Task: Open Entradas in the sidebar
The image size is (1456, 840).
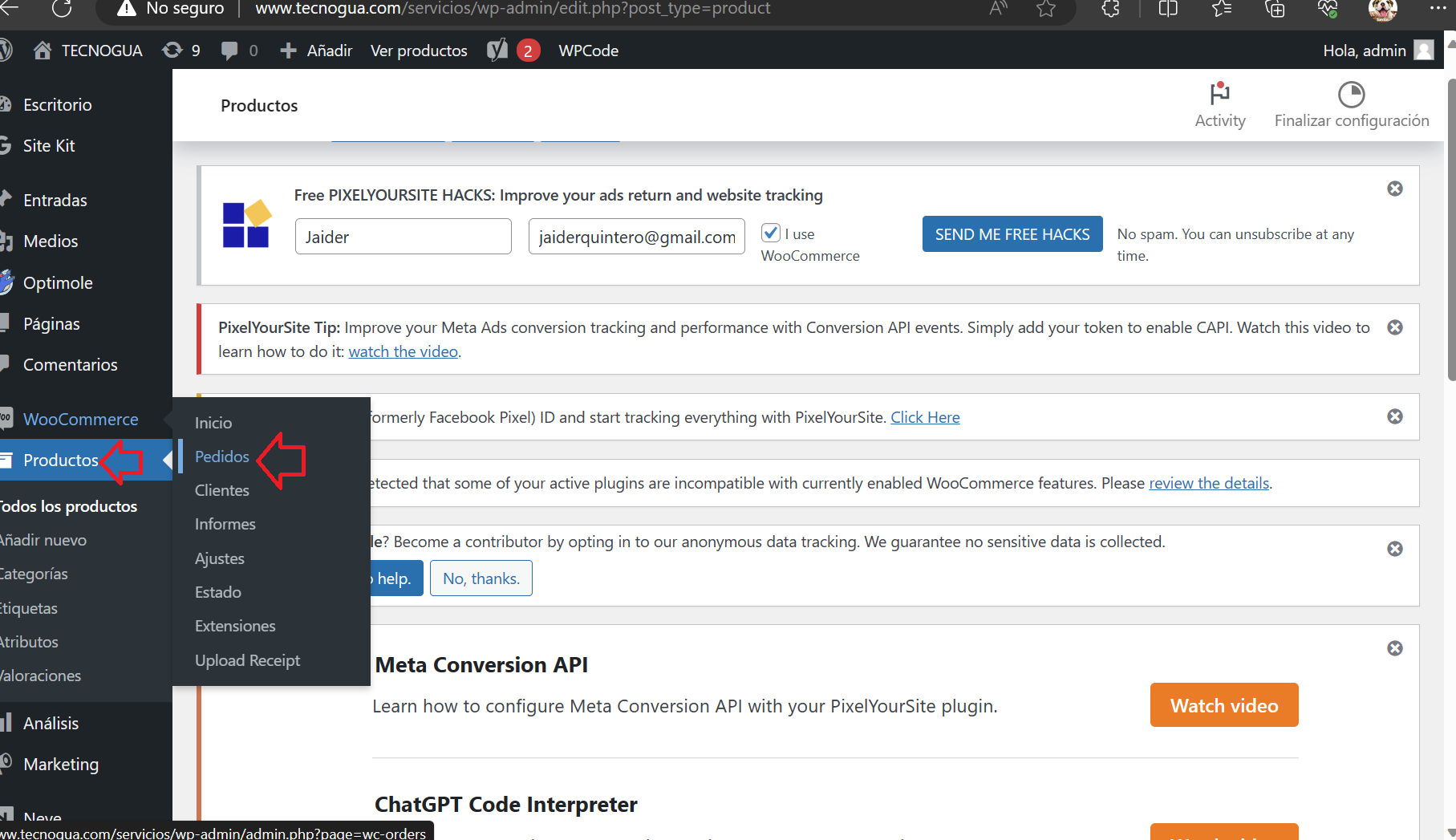Action: (x=55, y=201)
